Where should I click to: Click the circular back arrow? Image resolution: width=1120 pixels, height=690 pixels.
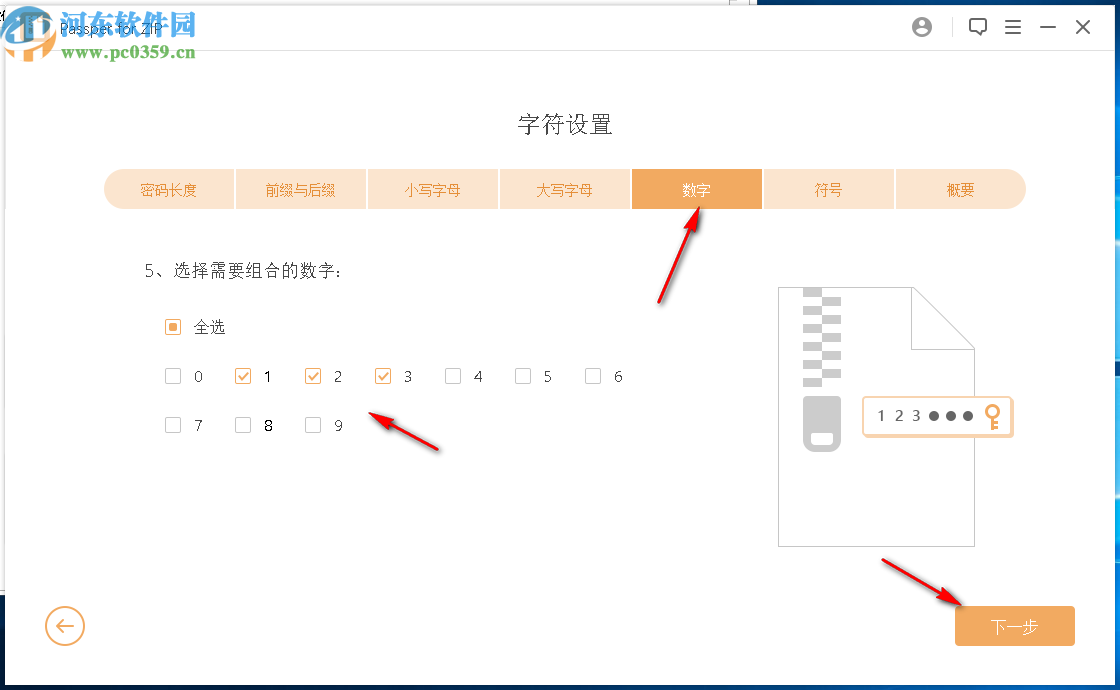[x=65, y=626]
